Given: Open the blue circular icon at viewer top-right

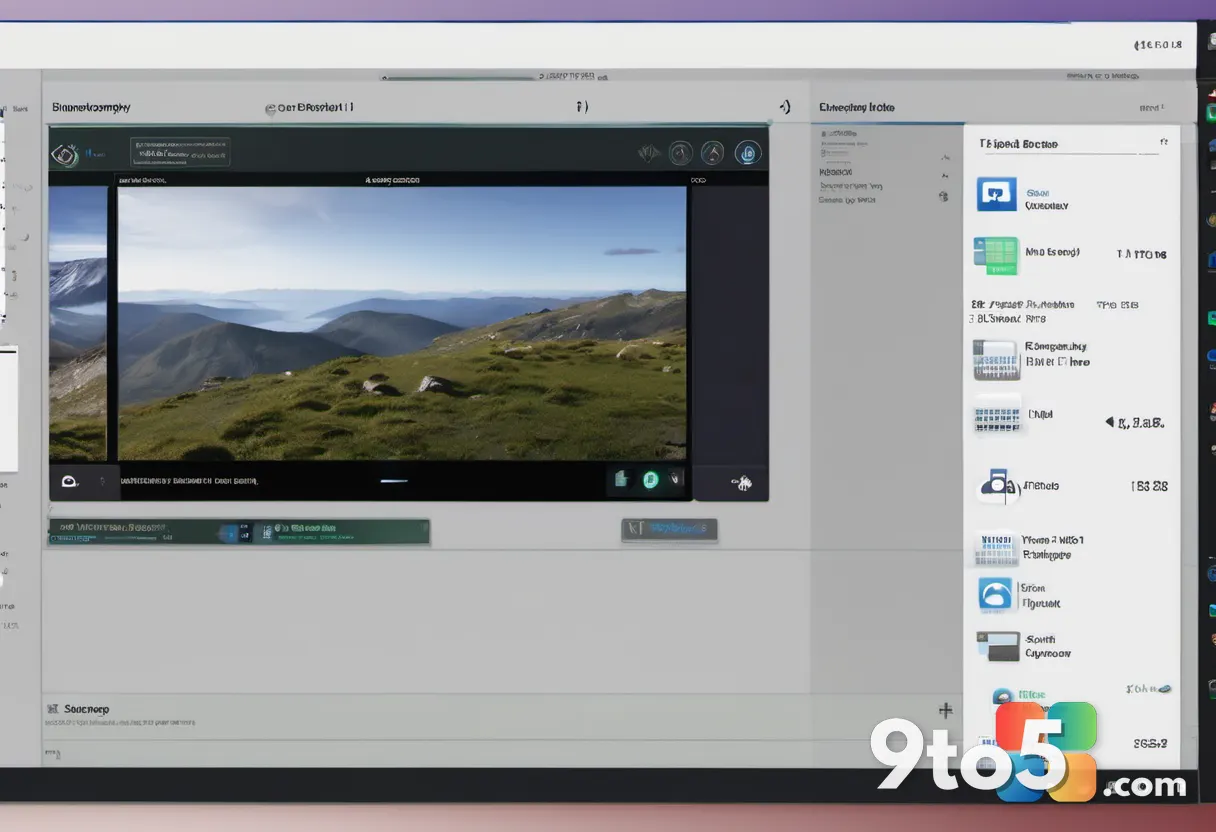Looking at the screenshot, I should (x=747, y=153).
